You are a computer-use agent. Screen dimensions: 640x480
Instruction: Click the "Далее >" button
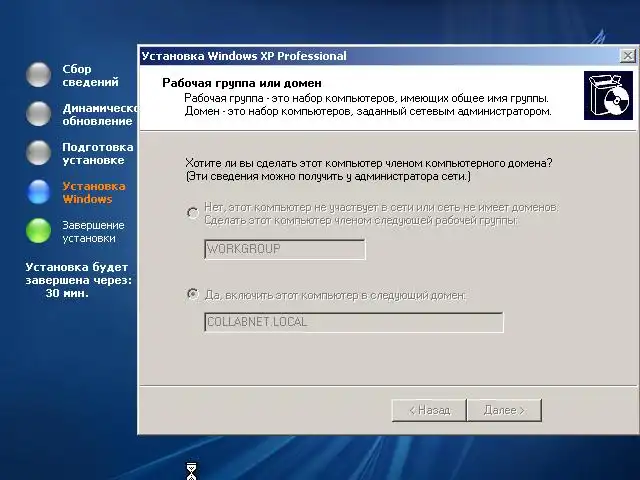504,410
